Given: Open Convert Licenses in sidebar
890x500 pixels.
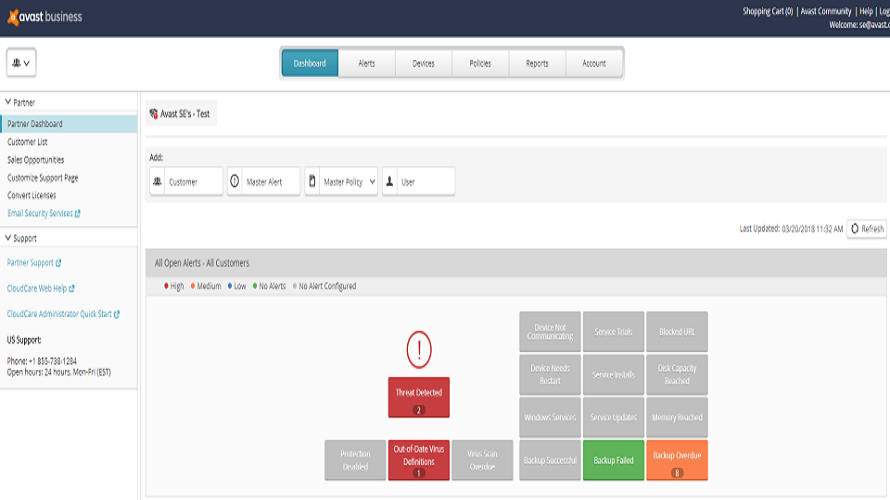Looking at the screenshot, I should click(32, 195).
